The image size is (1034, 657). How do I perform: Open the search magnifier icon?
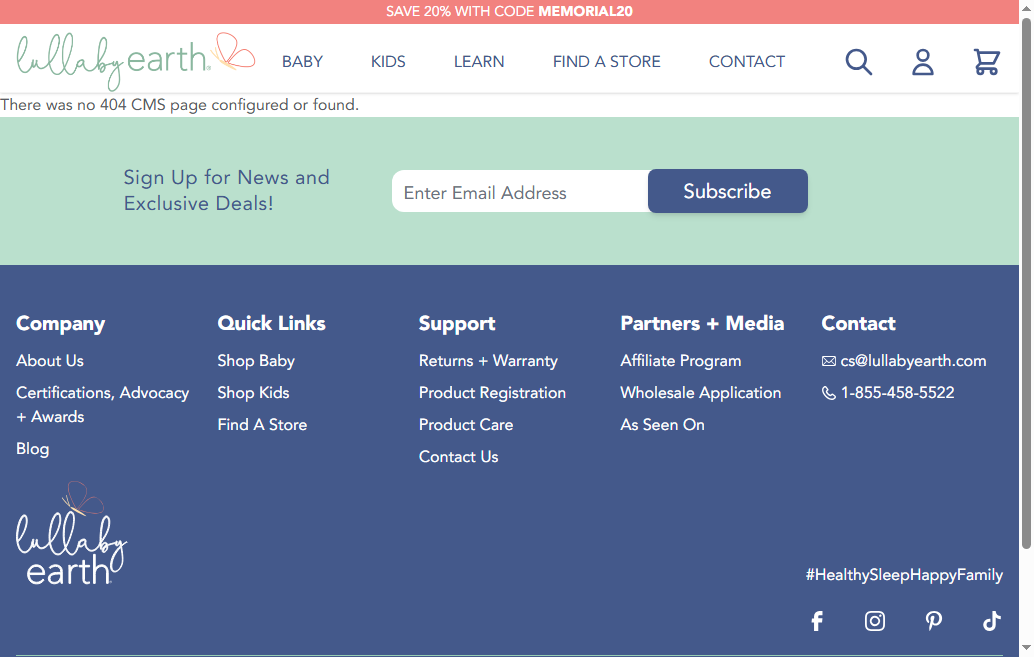[x=859, y=62]
